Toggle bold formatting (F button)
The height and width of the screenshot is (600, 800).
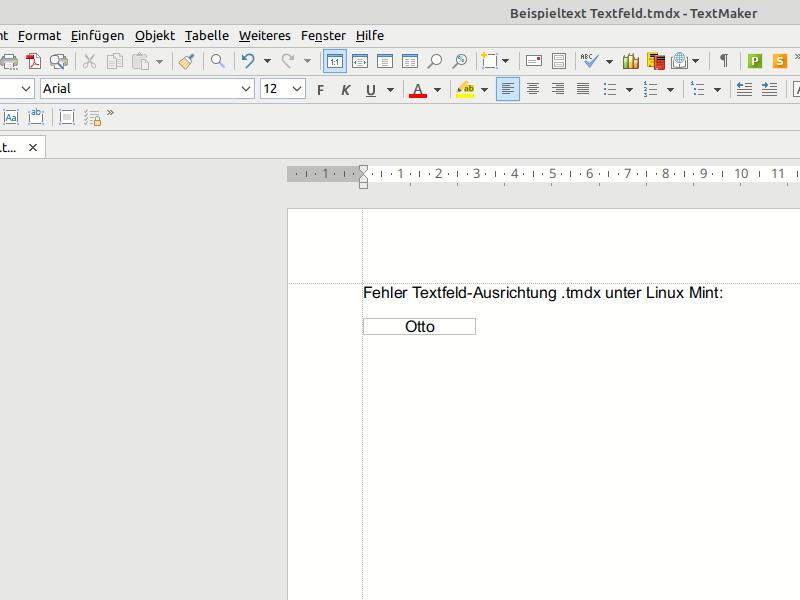point(320,90)
